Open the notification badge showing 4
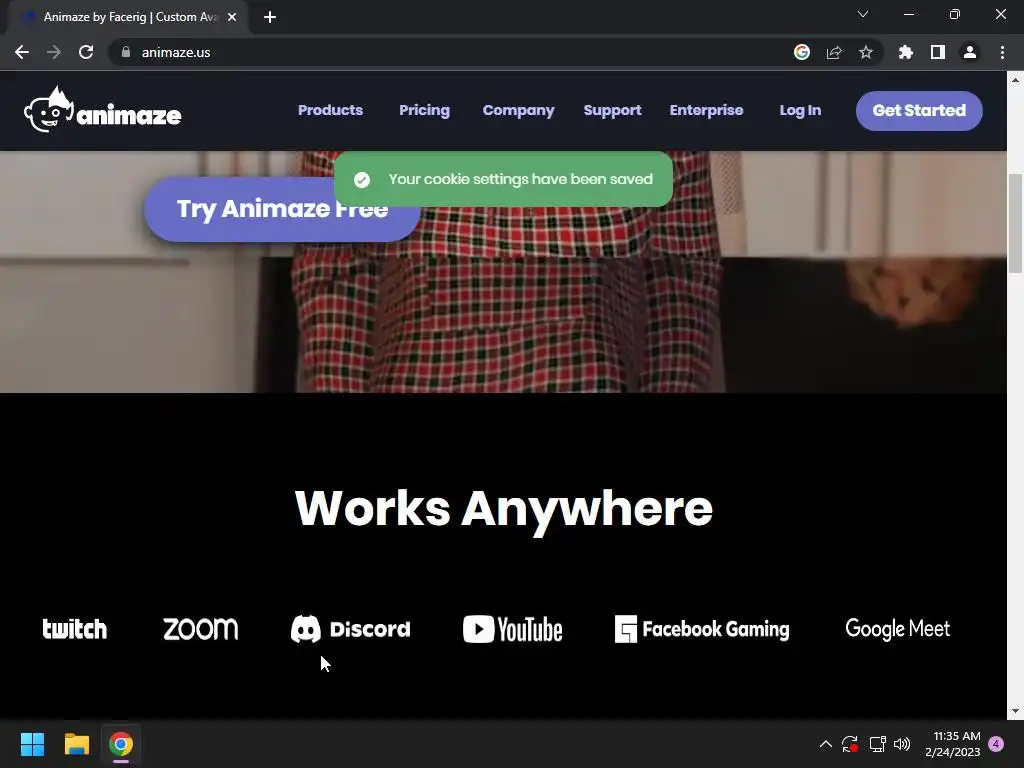Screen dimensions: 1024x768 [x=996, y=744]
